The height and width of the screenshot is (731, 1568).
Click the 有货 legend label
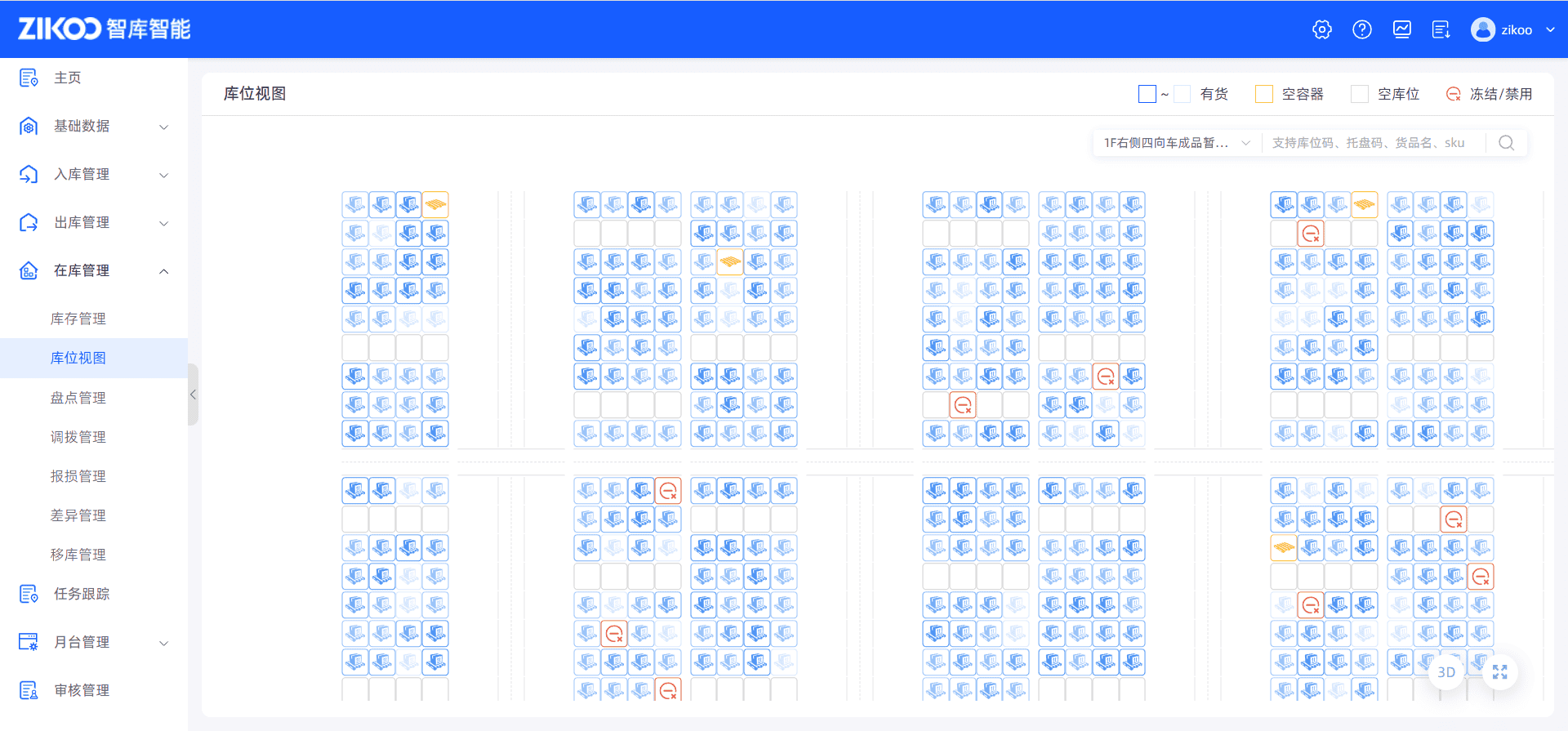pos(1214,94)
